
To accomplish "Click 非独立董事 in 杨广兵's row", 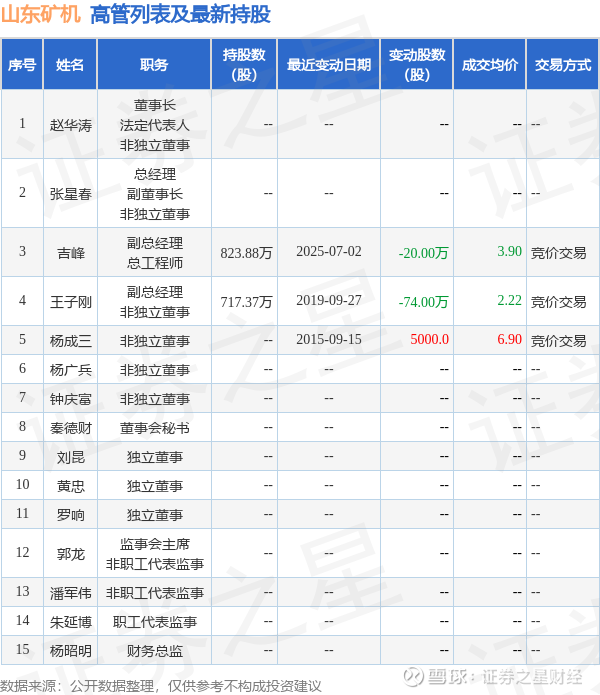I will [x=155, y=370].
